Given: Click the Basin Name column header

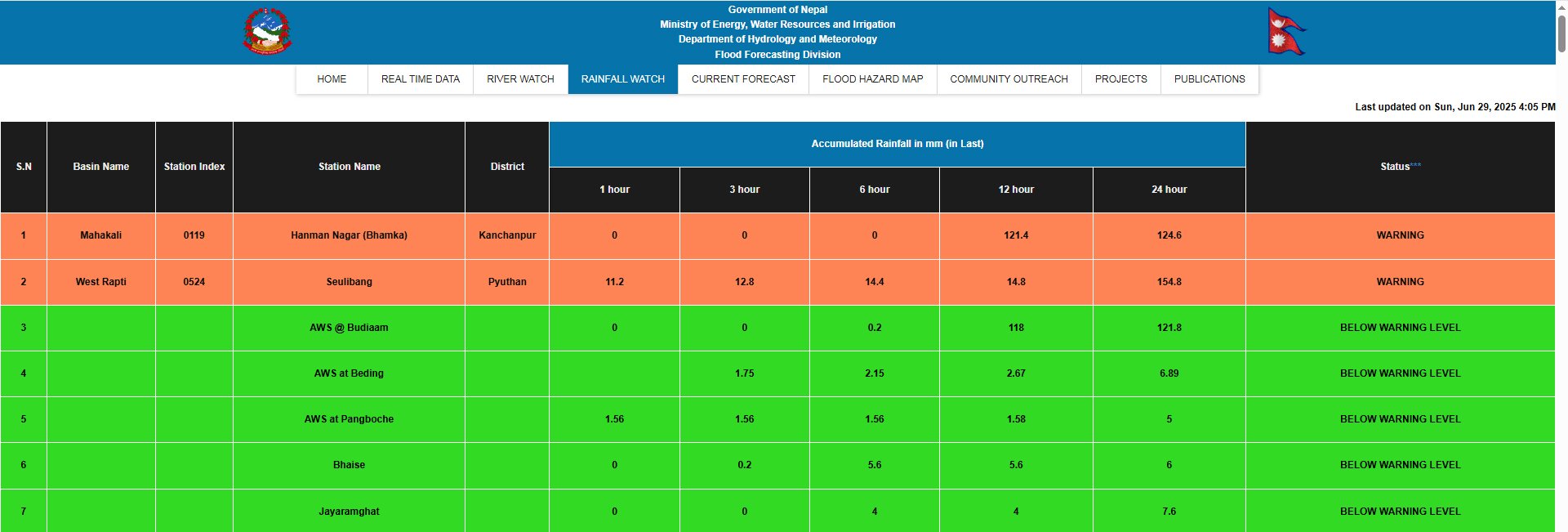Looking at the screenshot, I should (x=101, y=167).
